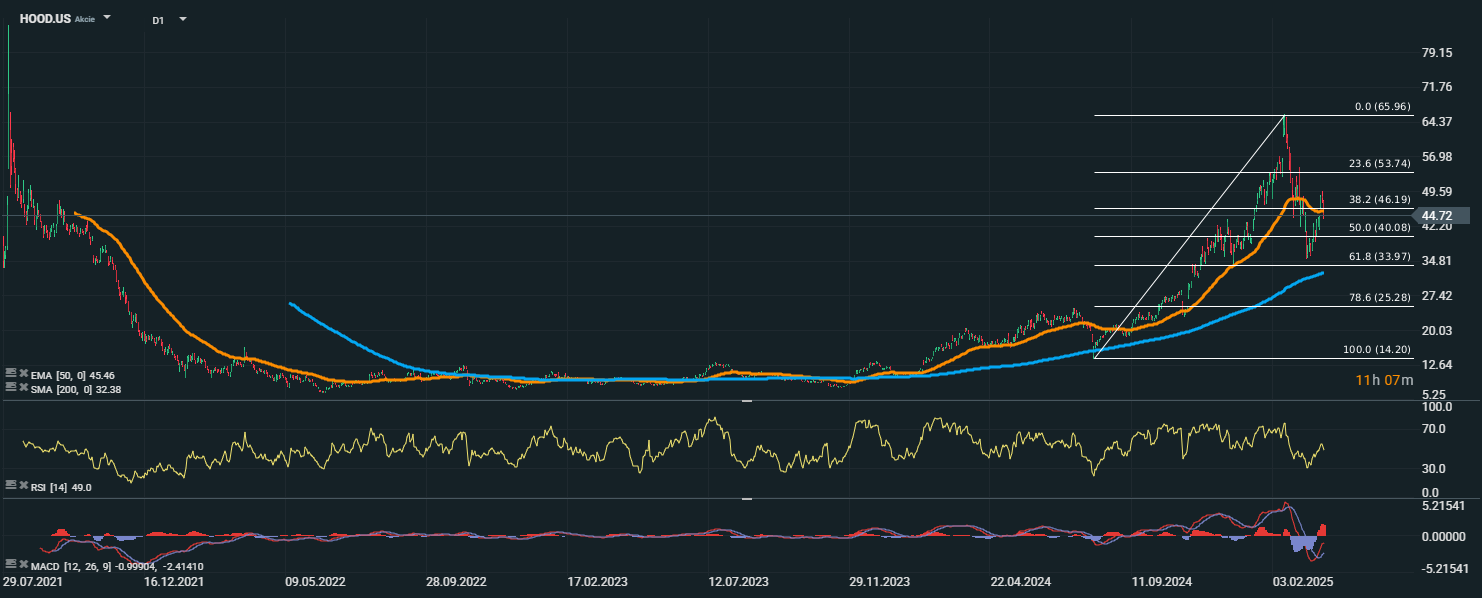Click the current price tag 44.72
The width and height of the screenshot is (1482, 598).
1438,215
